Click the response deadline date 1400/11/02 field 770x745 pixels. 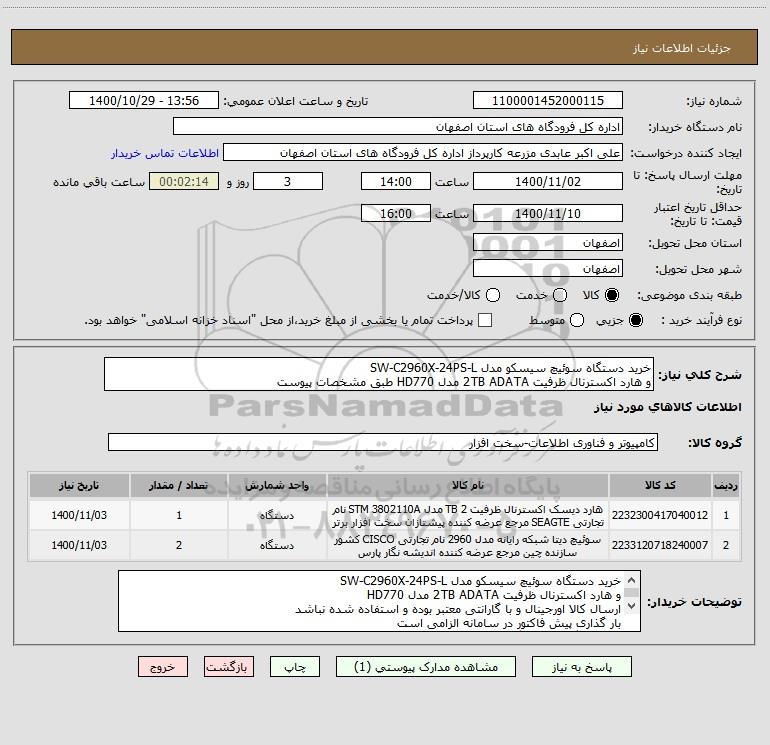(548, 181)
